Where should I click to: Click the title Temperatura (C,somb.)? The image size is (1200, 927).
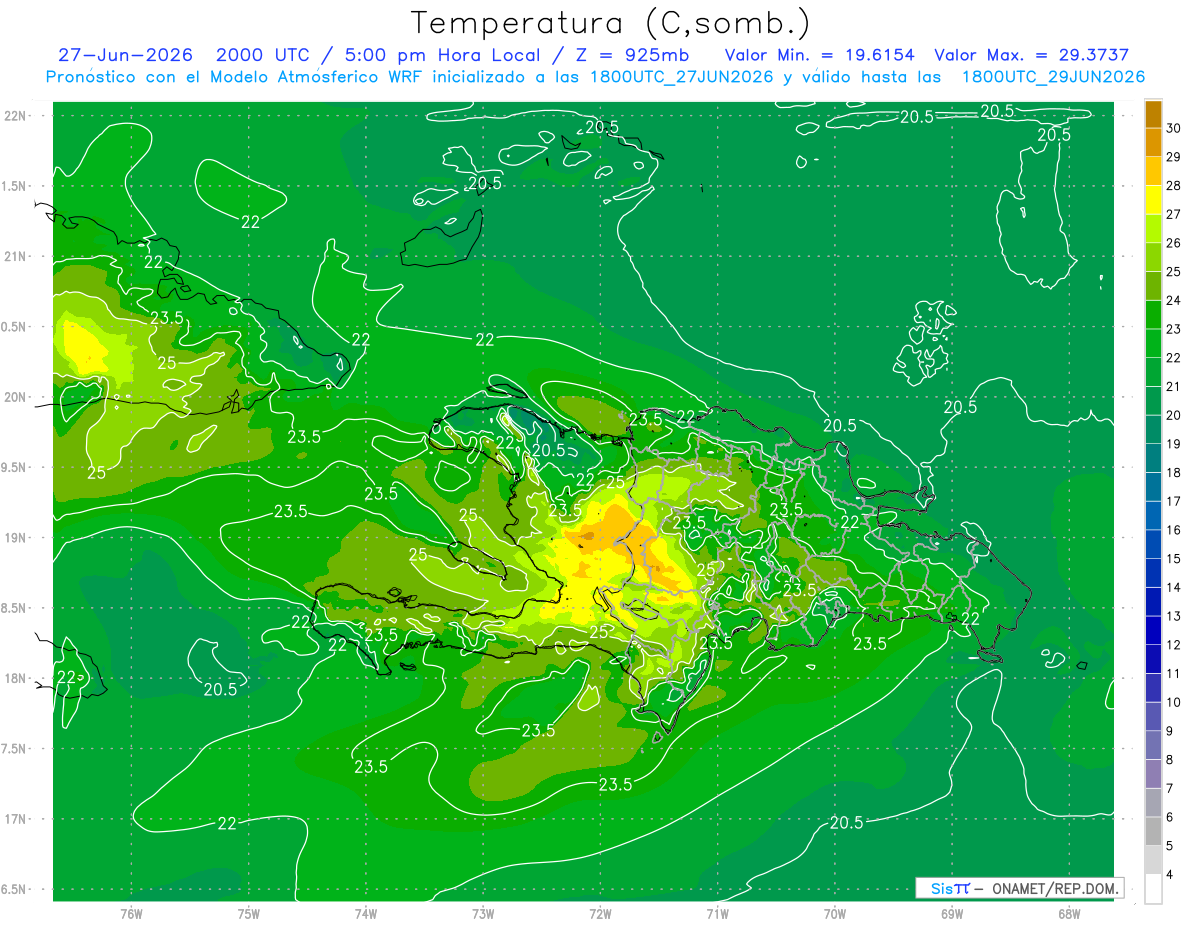click(611, 23)
